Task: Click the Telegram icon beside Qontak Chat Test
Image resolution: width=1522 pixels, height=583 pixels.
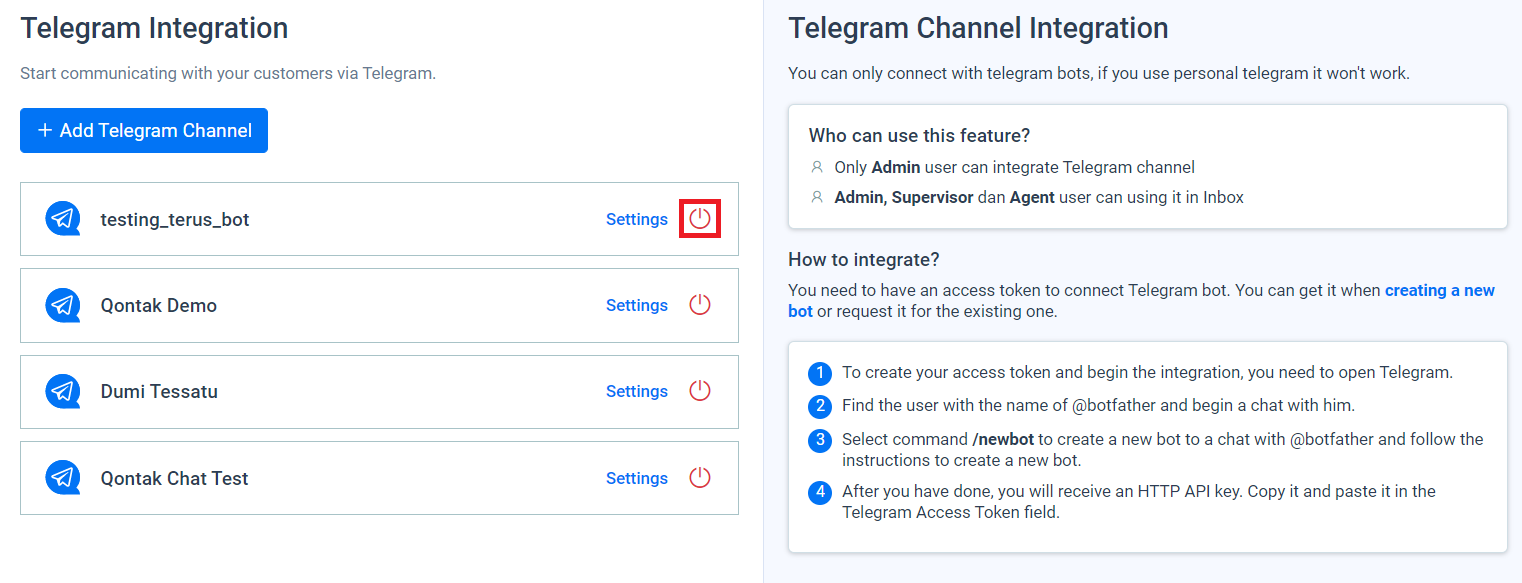Action: 63,478
